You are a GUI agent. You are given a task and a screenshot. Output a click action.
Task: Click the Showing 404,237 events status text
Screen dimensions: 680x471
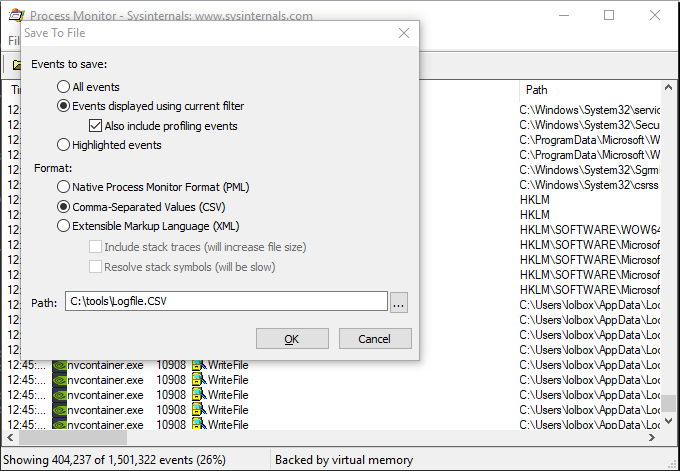(x=114, y=460)
